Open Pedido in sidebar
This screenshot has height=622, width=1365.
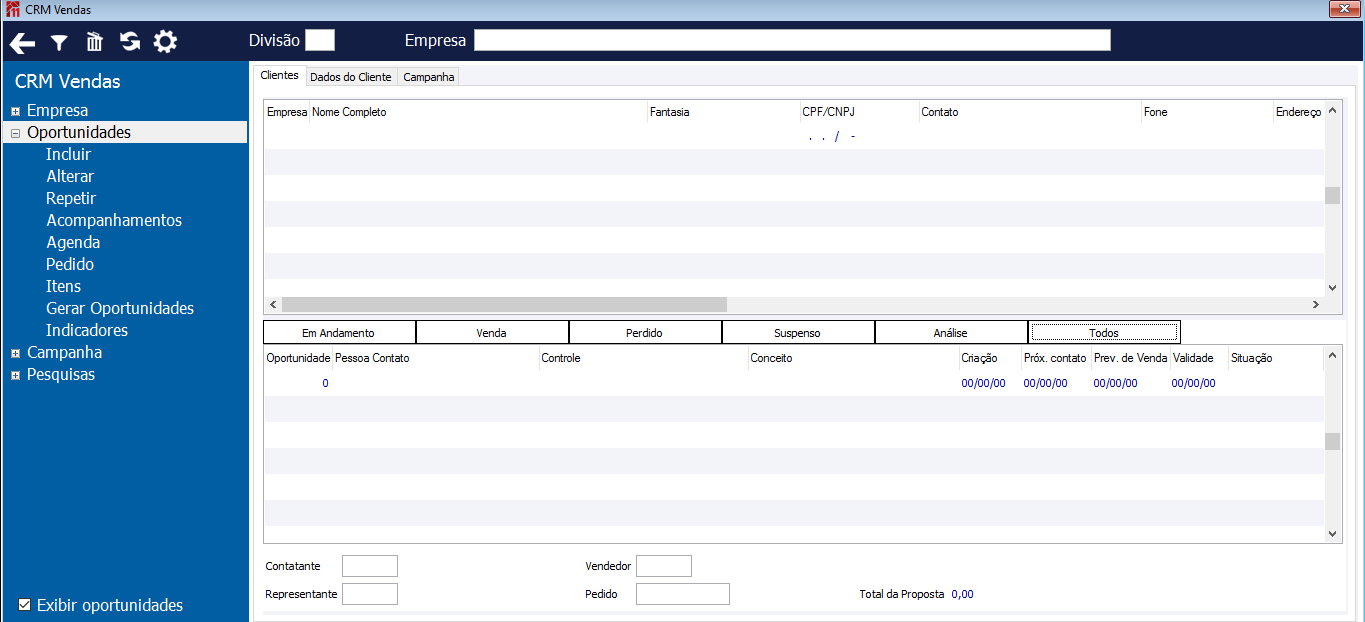tap(70, 265)
